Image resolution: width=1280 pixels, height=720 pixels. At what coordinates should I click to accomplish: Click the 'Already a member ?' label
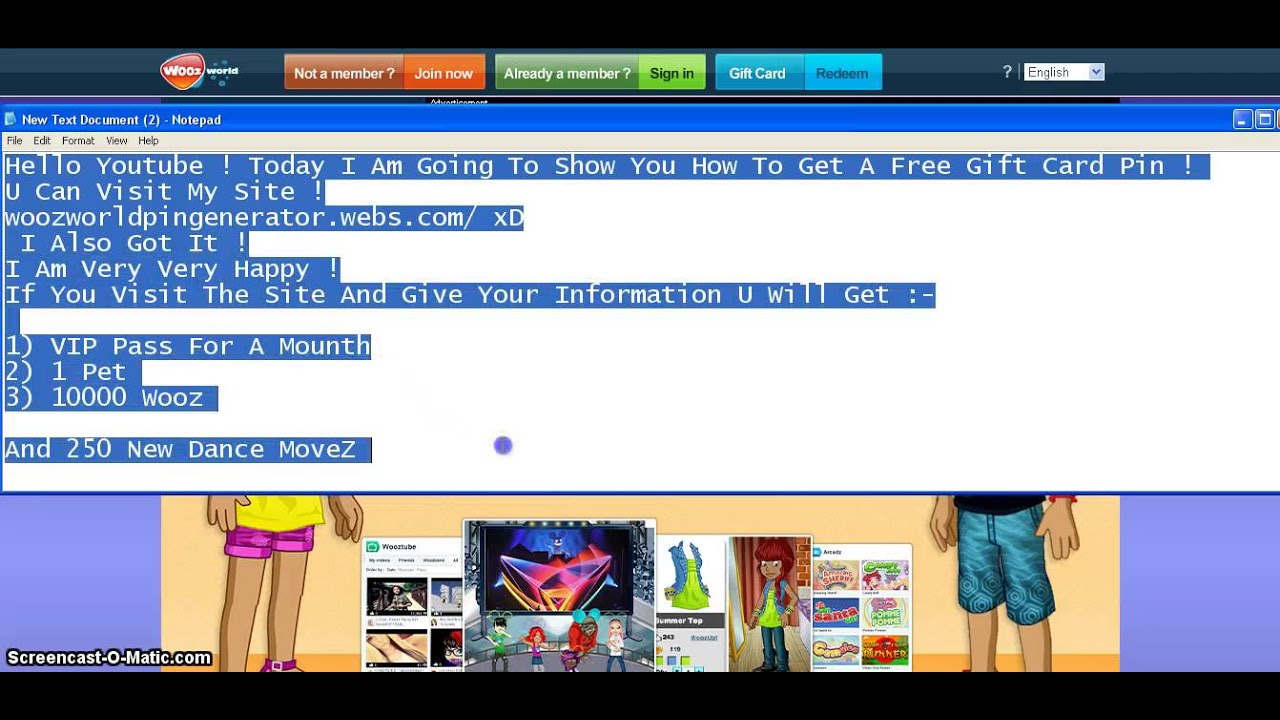[567, 73]
